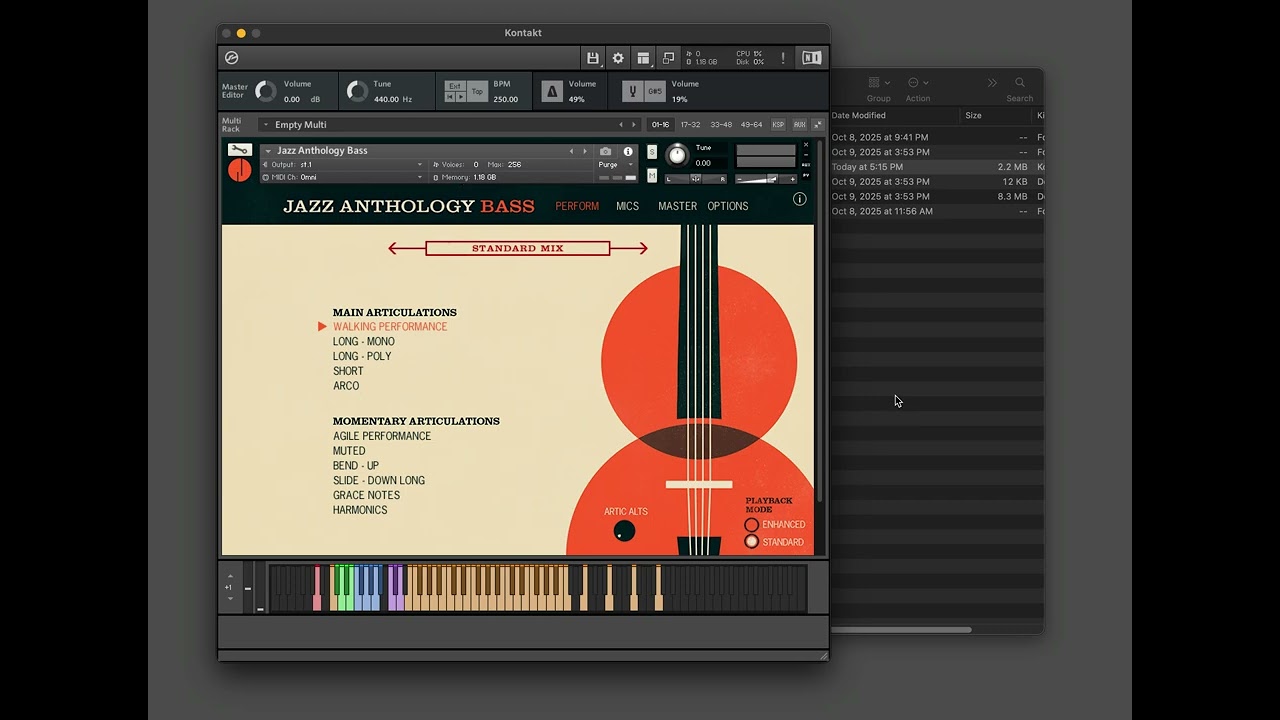Click the Kontakt logo icon
The width and height of the screenshot is (1280, 720).
coord(232,58)
